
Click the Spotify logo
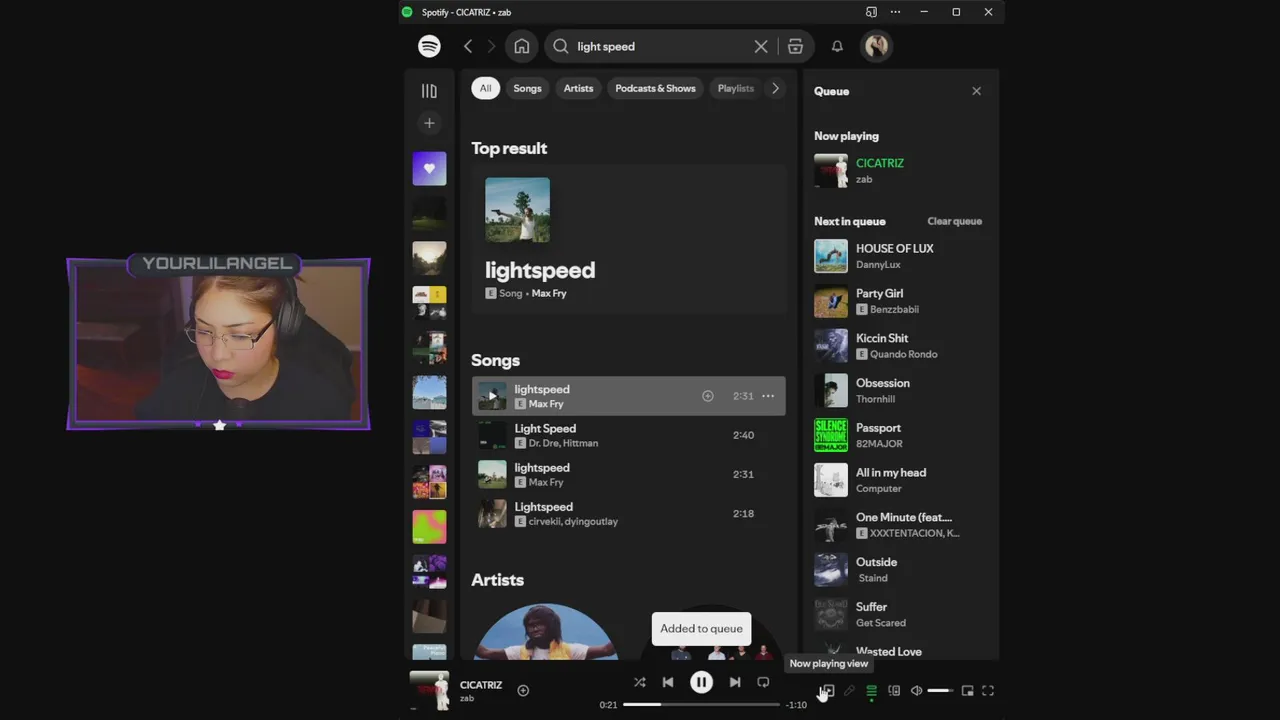pyautogui.click(x=429, y=46)
